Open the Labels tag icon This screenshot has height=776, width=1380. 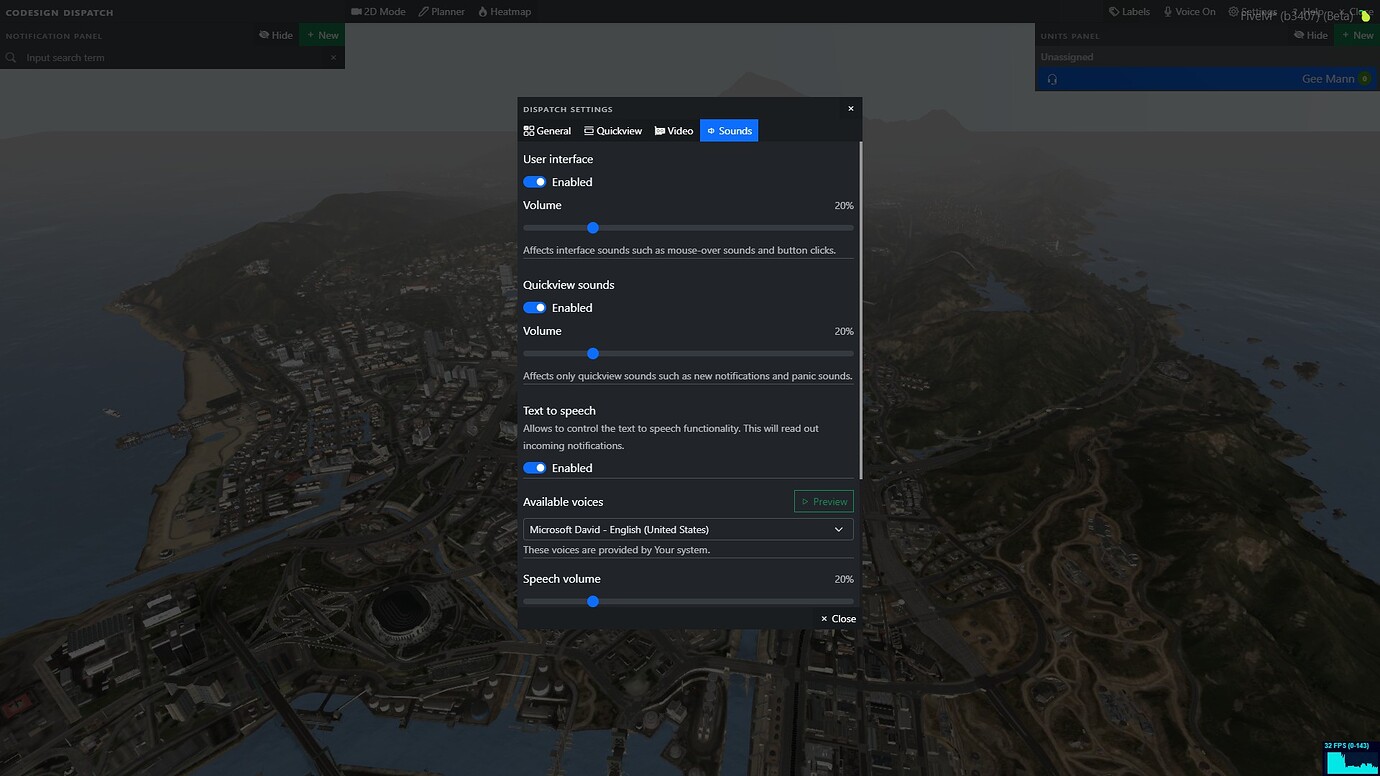tap(1115, 11)
